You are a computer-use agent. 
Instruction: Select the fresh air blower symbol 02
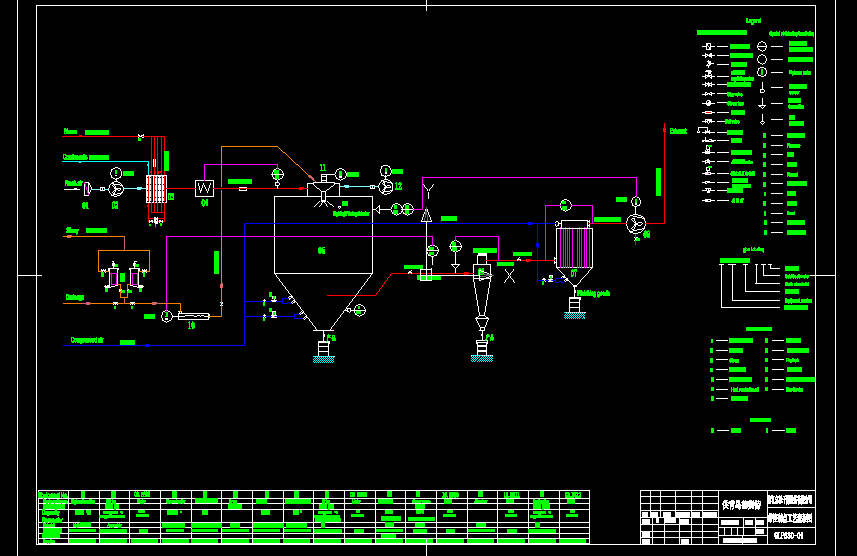(x=116, y=188)
